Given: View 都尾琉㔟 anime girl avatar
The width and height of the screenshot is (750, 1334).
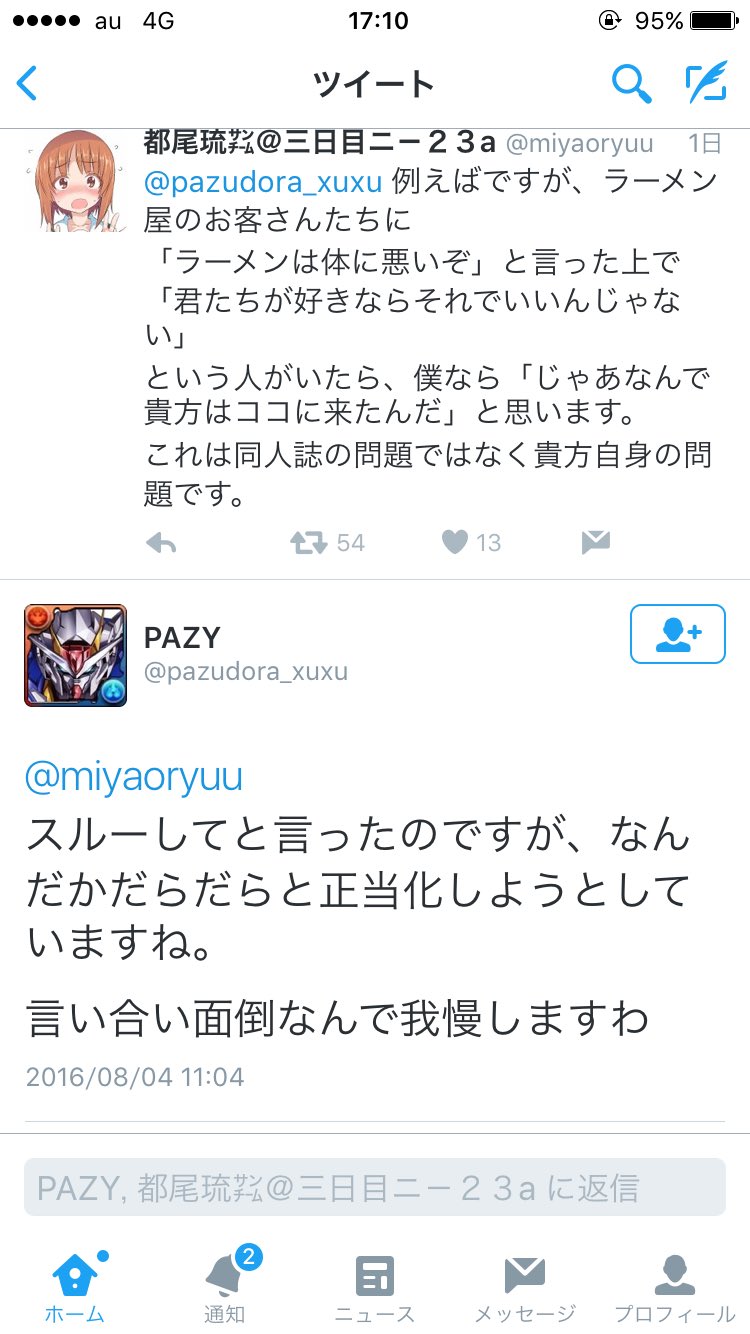Looking at the screenshot, I should (x=75, y=181).
